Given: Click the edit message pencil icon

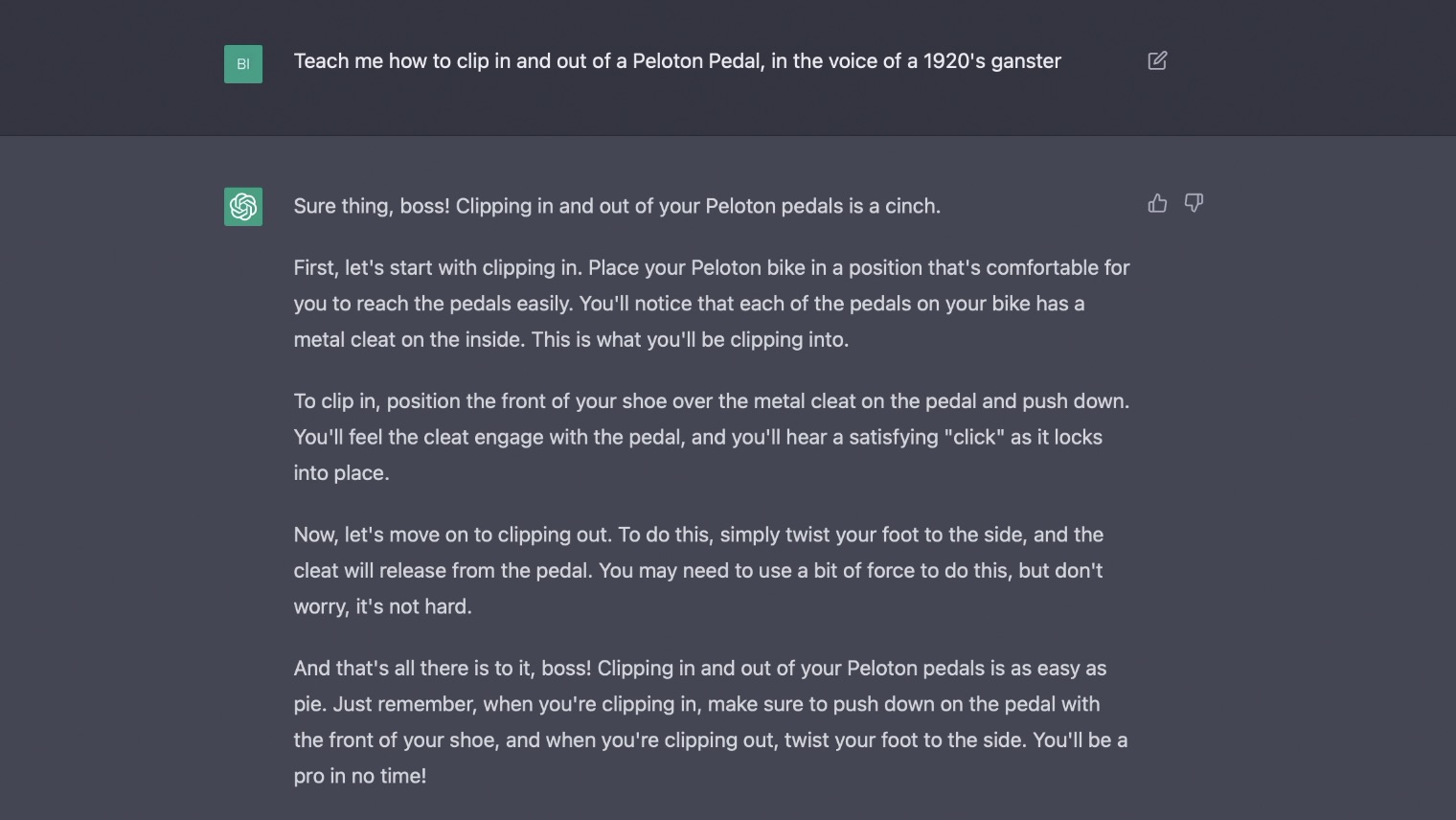Looking at the screenshot, I should coord(1157,60).
